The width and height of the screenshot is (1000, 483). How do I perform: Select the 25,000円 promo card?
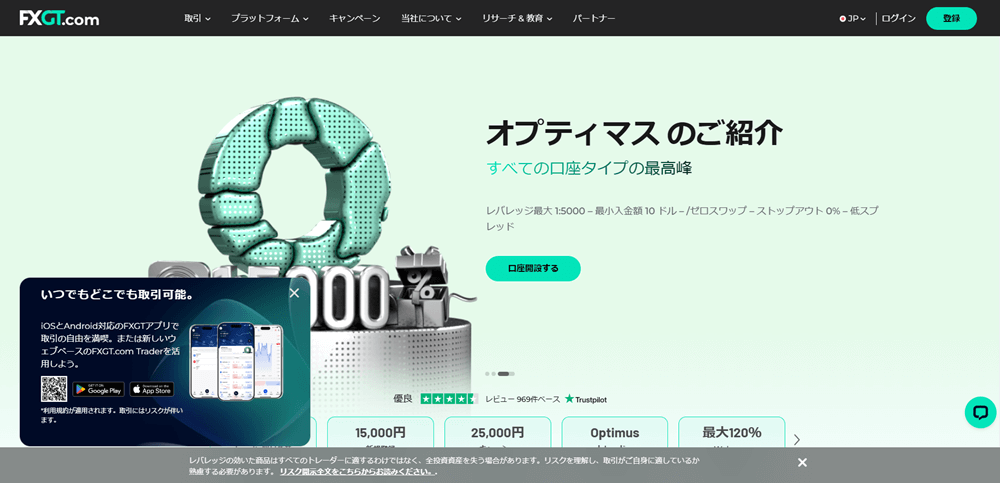click(497, 433)
